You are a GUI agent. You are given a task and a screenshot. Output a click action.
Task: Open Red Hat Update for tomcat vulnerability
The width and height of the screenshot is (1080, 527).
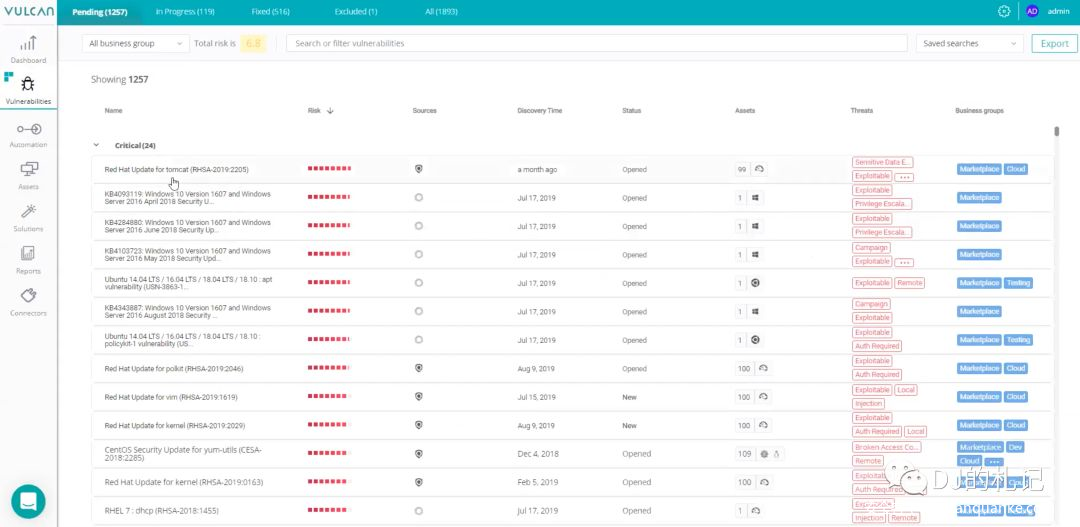tap(176, 170)
